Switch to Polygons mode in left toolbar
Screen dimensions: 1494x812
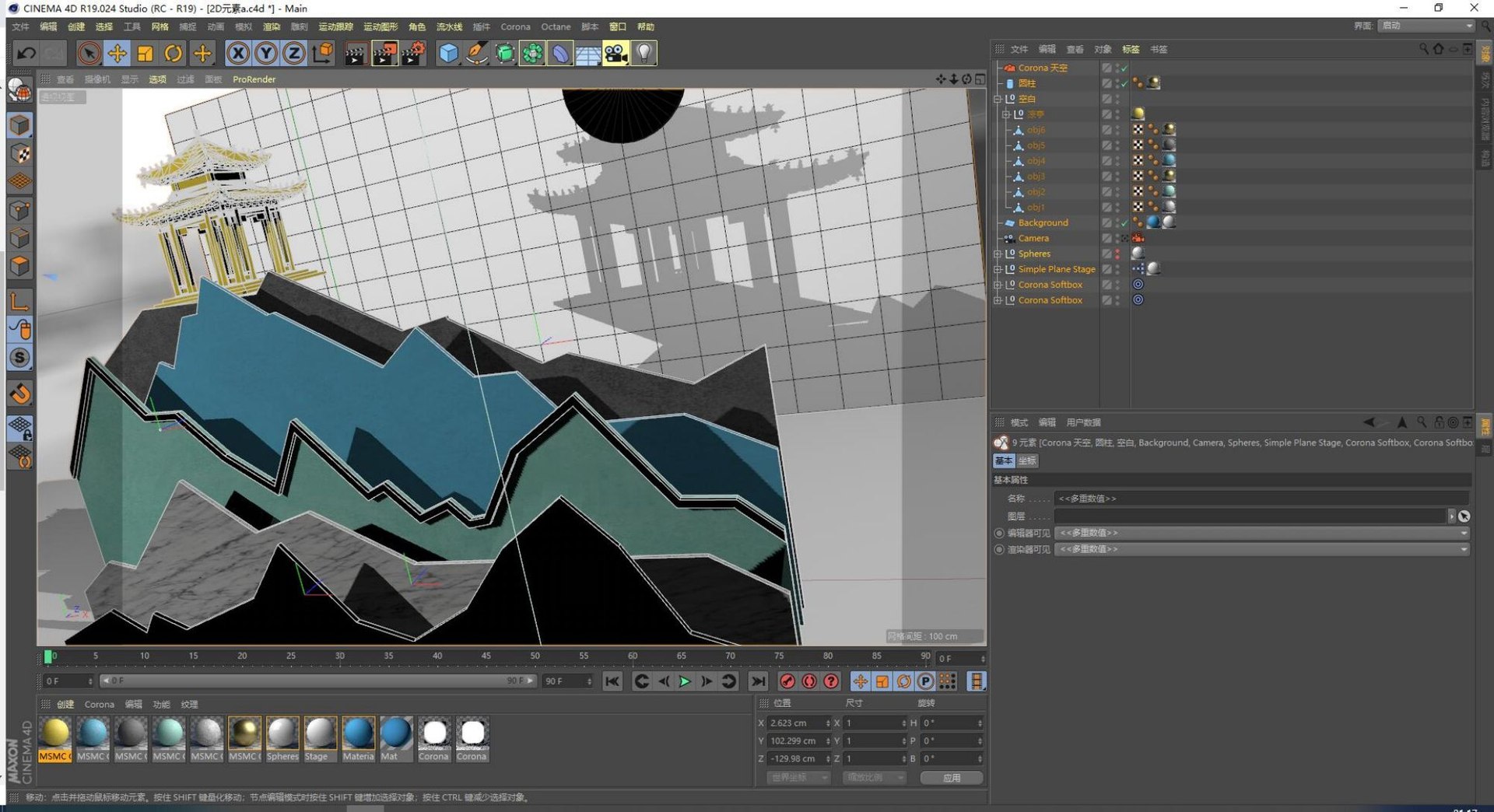20,266
